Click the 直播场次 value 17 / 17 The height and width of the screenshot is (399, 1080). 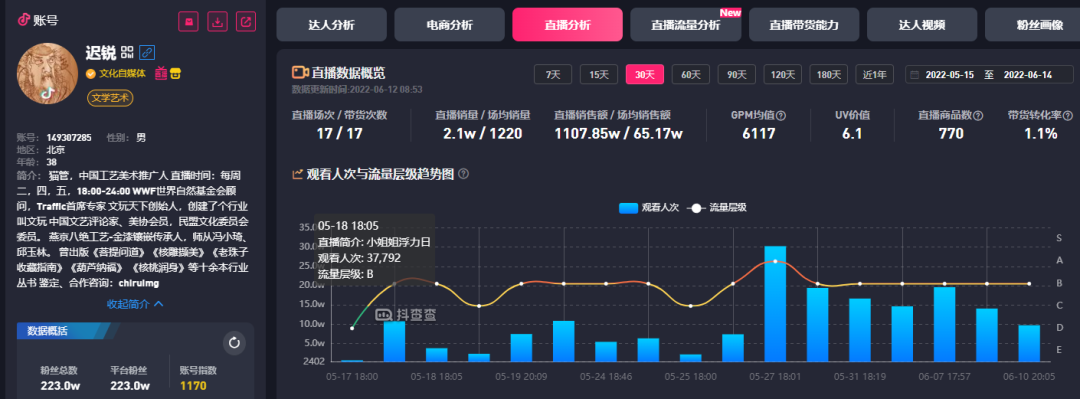339,134
